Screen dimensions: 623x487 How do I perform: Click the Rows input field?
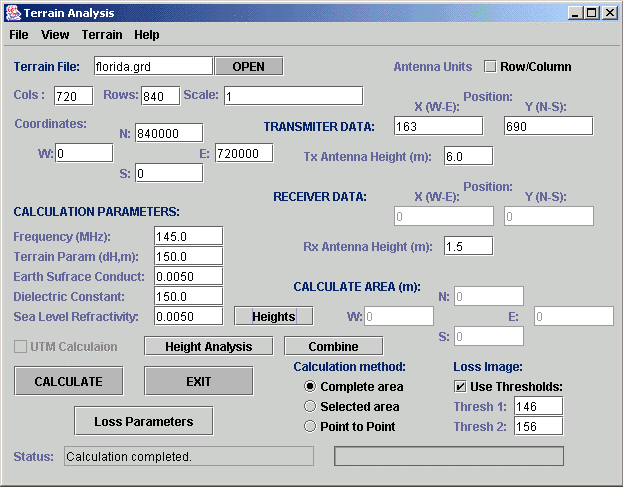coord(160,96)
